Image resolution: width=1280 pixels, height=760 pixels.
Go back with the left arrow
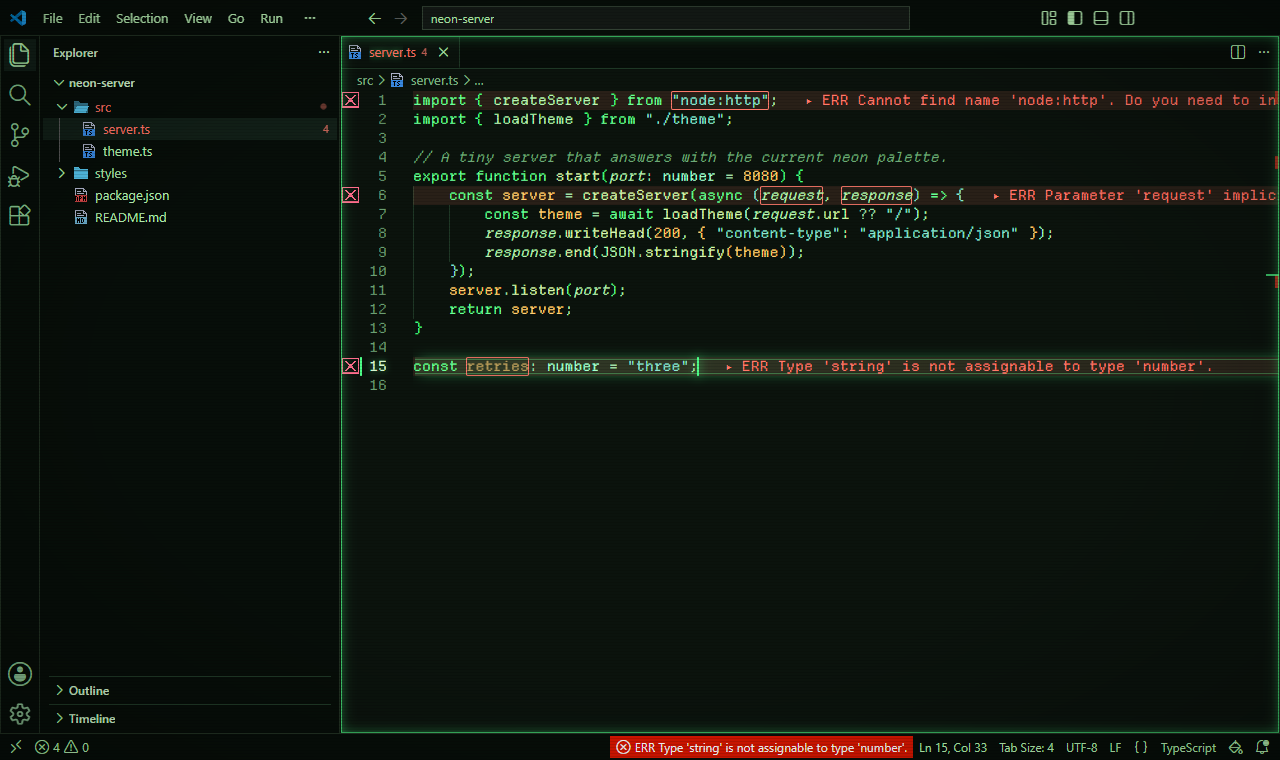tap(375, 18)
